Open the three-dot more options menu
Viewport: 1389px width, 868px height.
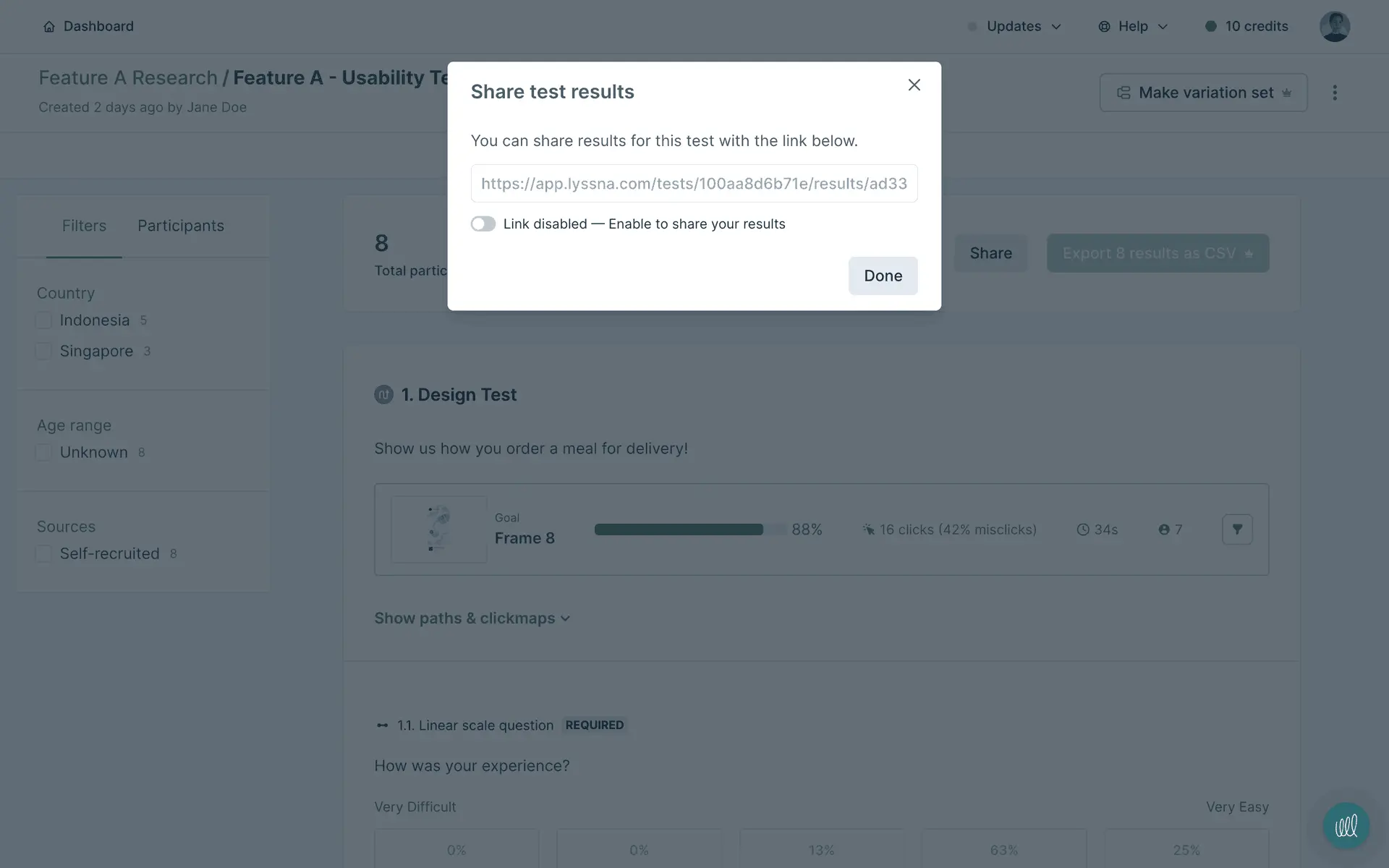click(1335, 93)
